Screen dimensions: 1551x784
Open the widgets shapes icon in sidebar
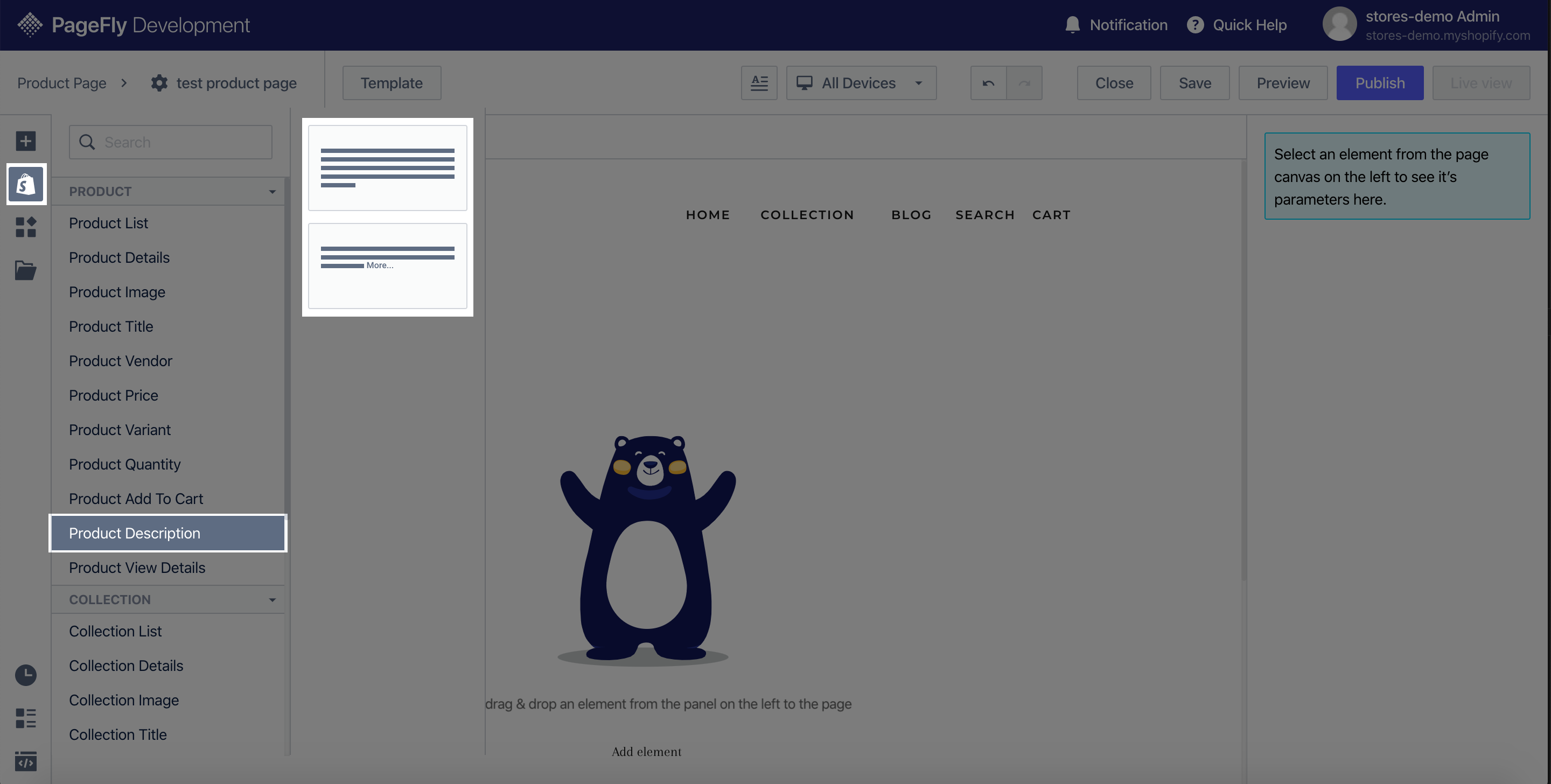[25, 227]
